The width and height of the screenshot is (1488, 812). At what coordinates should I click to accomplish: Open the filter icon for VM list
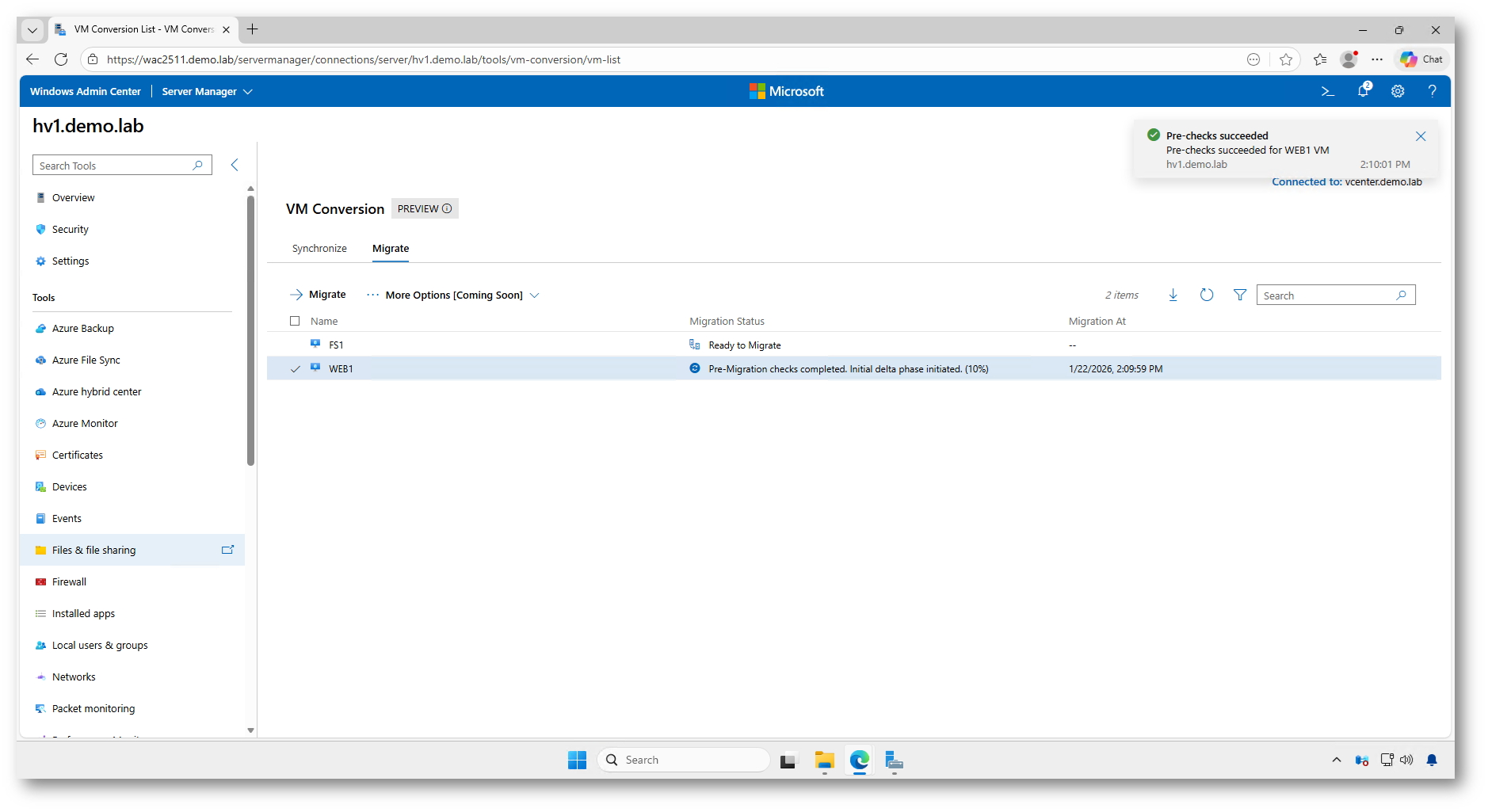(1239, 295)
